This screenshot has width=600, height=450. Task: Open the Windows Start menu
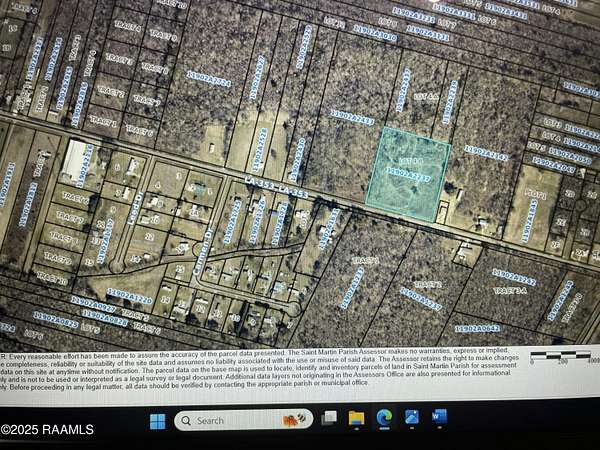click(x=157, y=420)
